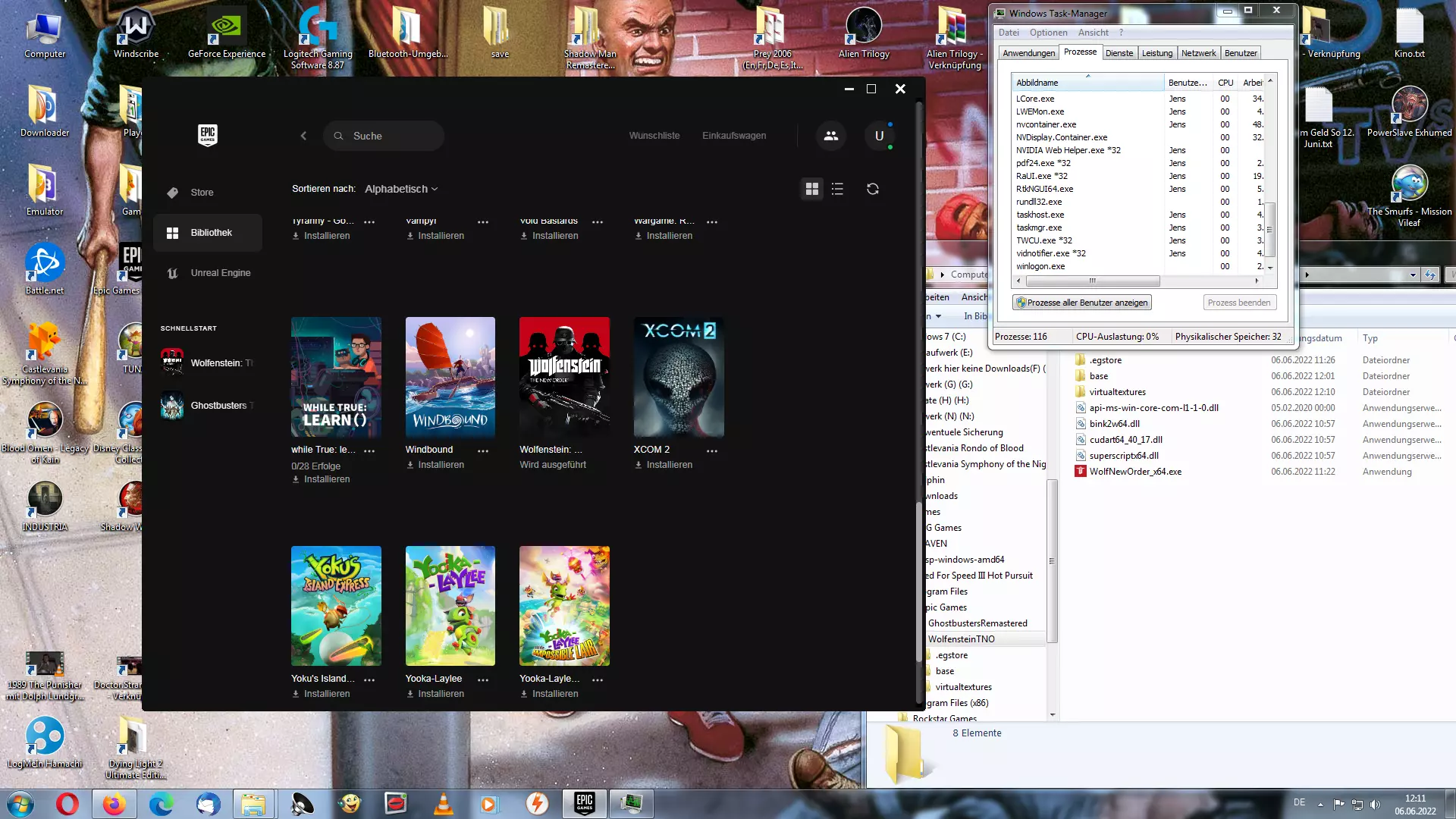Click Prozesse aller Benutzer anzeigen button
This screenshot has height=819, width=1456.
pyautogui.click(x=1082, y=303)
